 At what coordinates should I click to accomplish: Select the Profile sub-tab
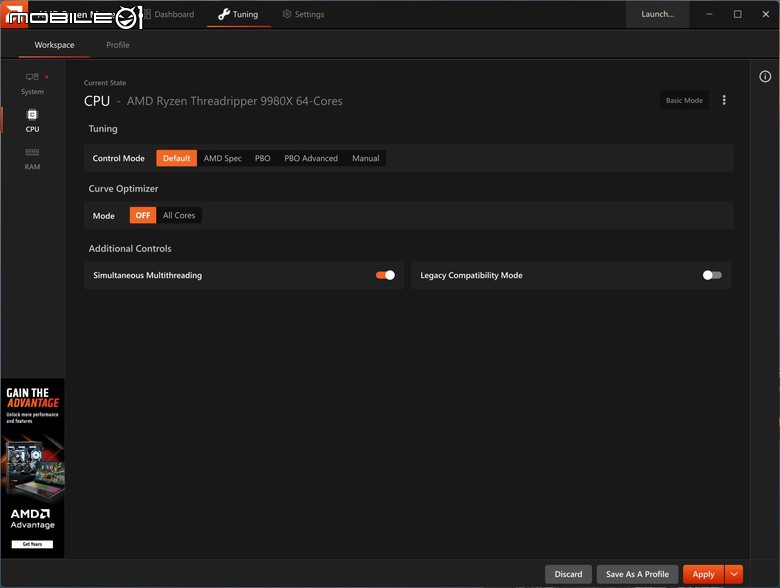(118, 45)
